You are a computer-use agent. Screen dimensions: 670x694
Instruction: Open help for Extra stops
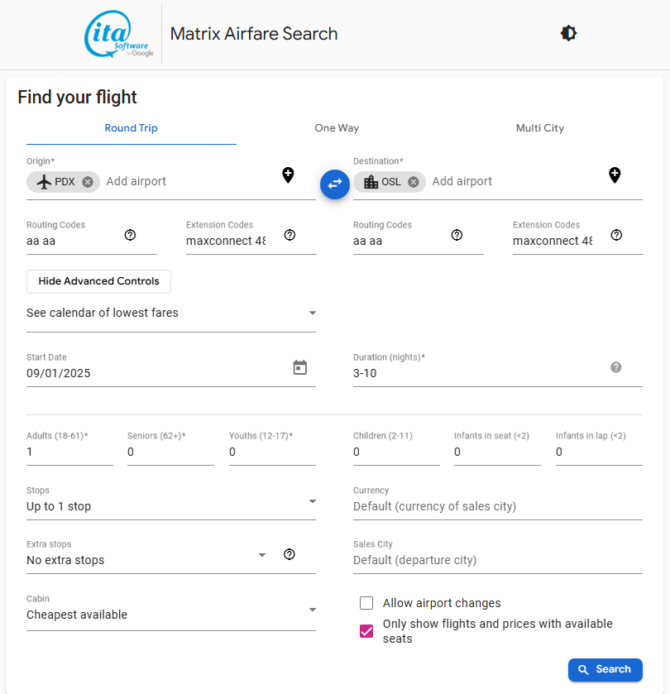(289, 554)
